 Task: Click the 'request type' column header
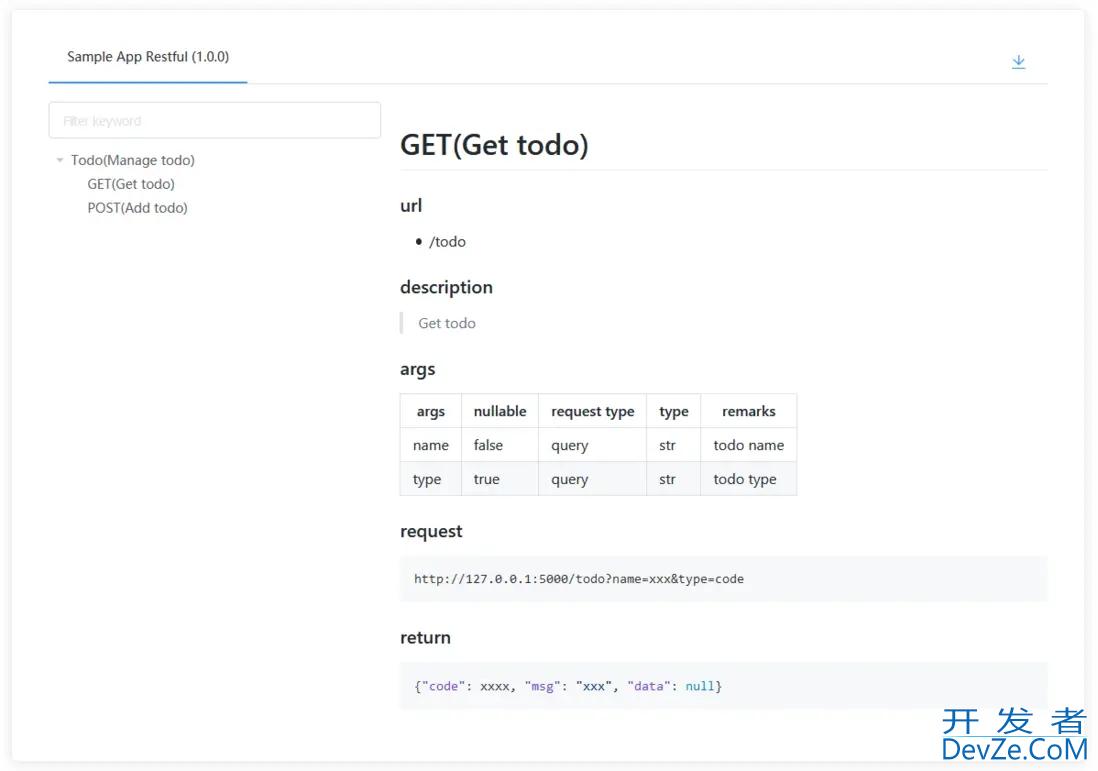(592, 411)
